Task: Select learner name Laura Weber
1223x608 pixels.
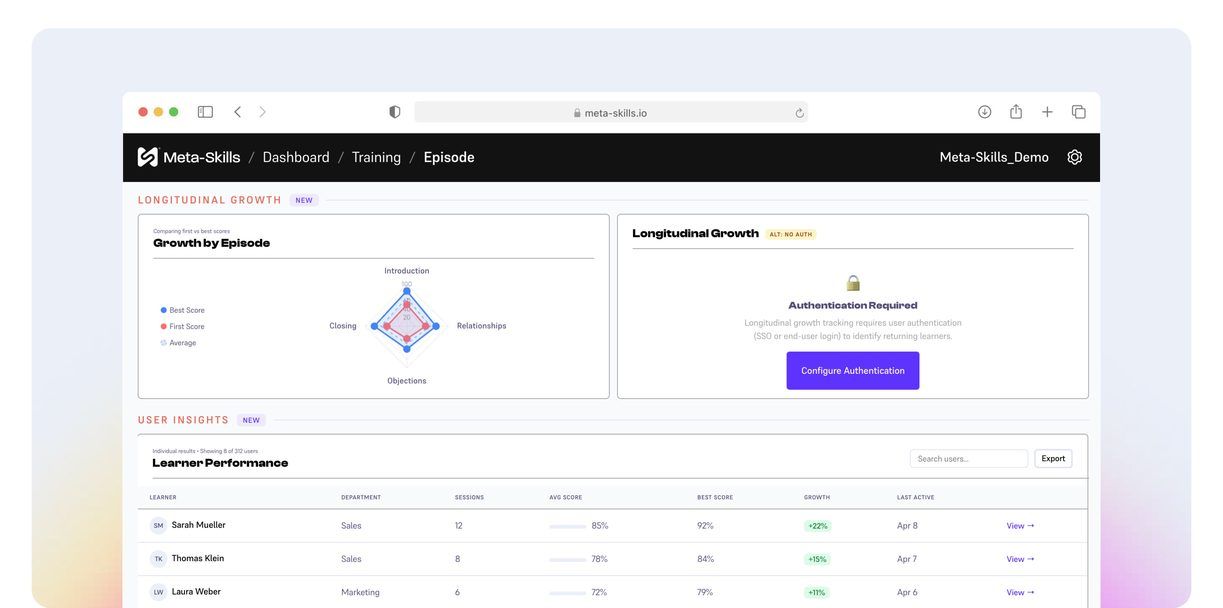Action: click(x=196, y=591)
